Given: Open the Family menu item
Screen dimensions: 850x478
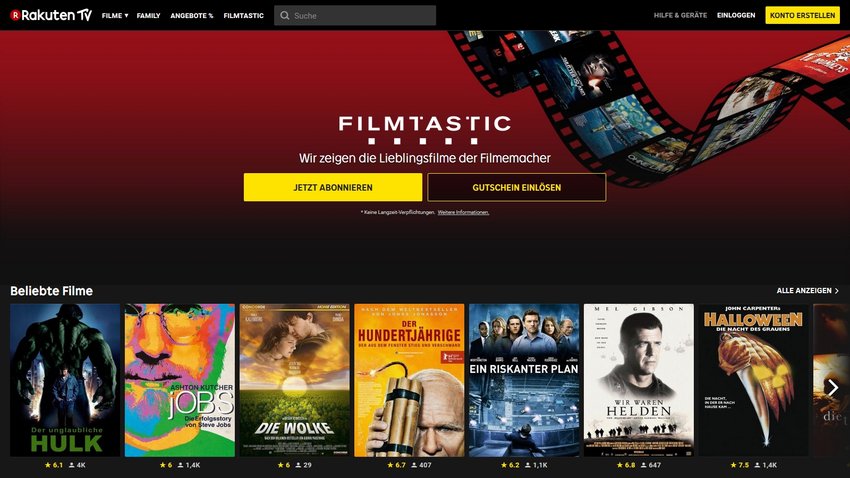Looking at the screenshot, I should click(148, 16).
